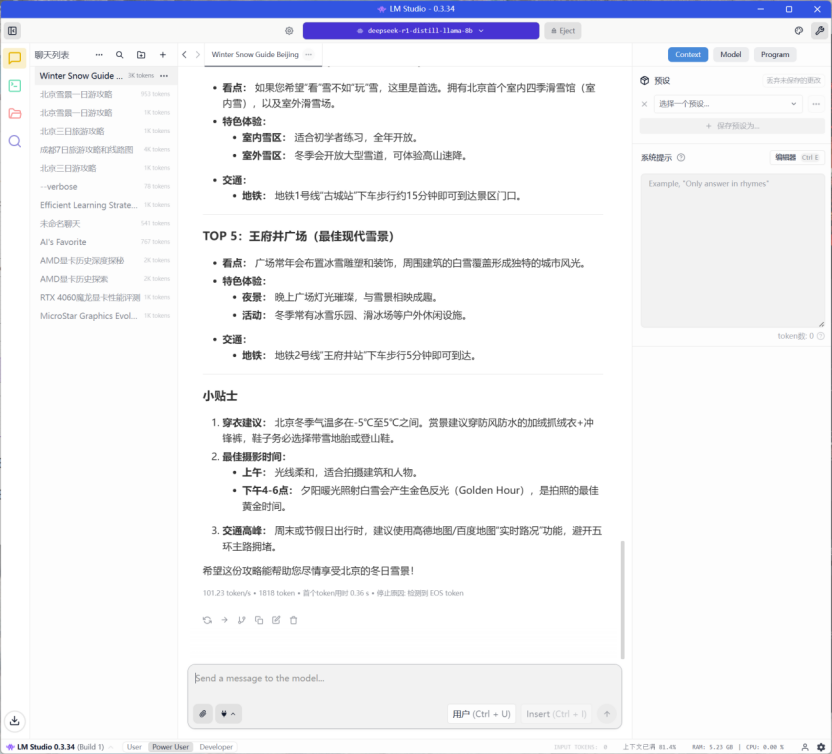Click the regenerate response icon below the message
832x754 pixels.
[207, 620]
